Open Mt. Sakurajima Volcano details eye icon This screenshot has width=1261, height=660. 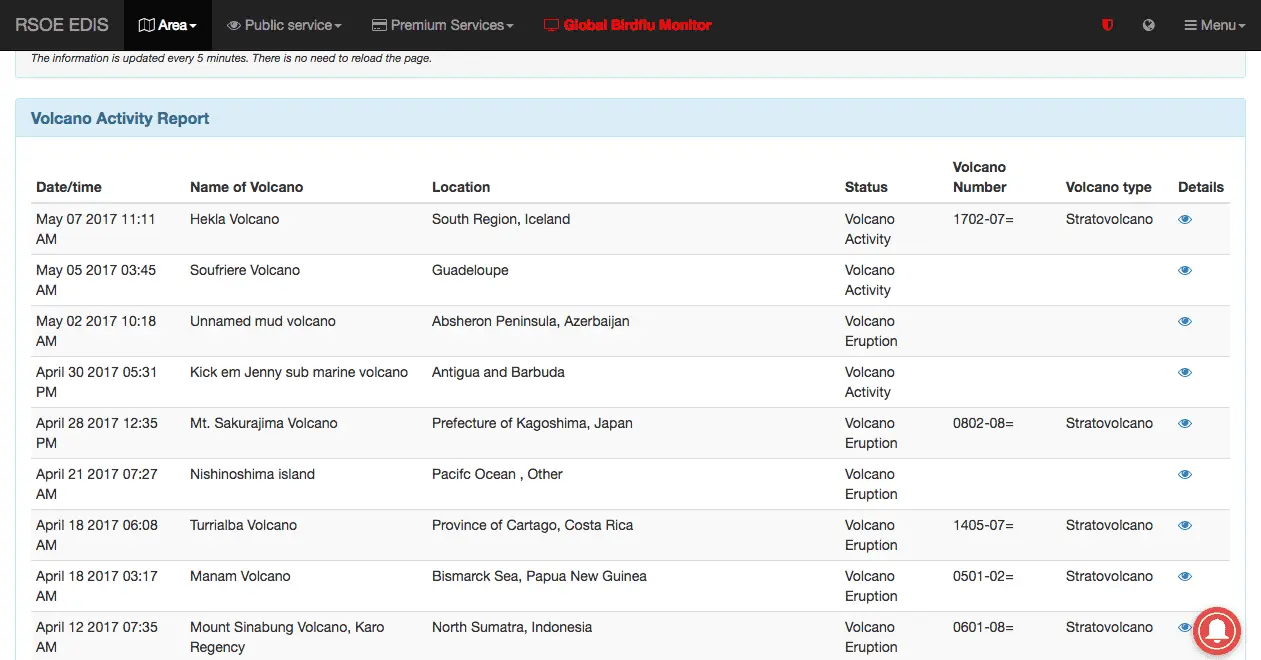coord(1185,424)
